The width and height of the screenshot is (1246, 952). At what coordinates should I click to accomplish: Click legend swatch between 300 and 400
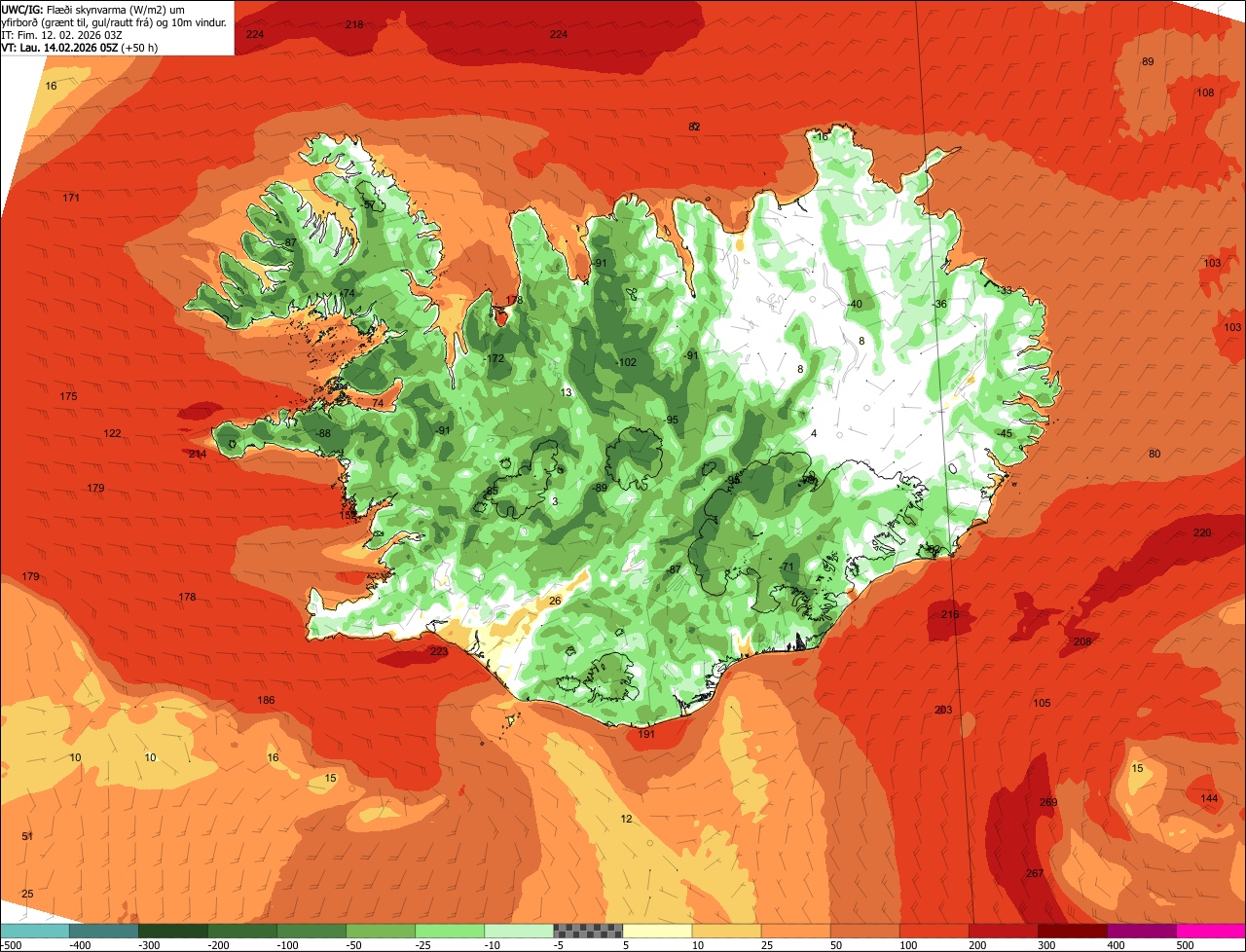pos(1072,931)
